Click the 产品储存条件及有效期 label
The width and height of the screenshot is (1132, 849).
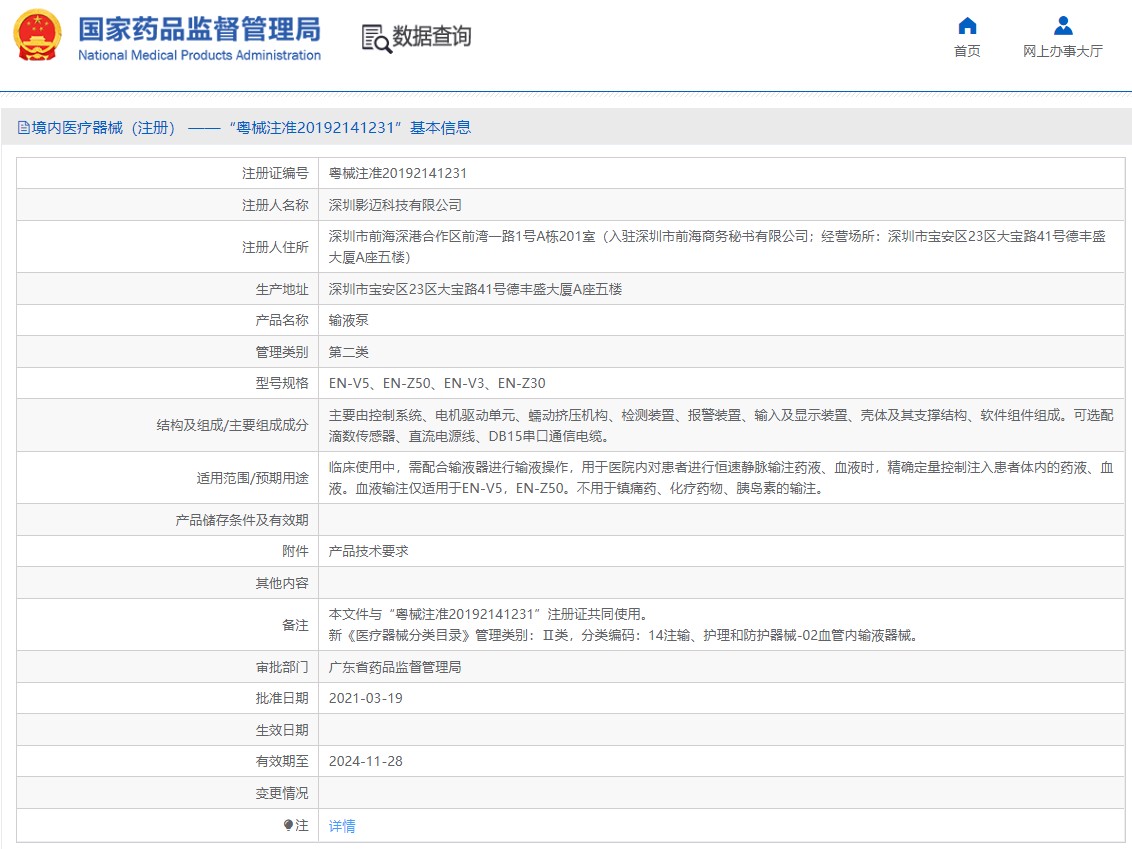(x=242, y=520)
